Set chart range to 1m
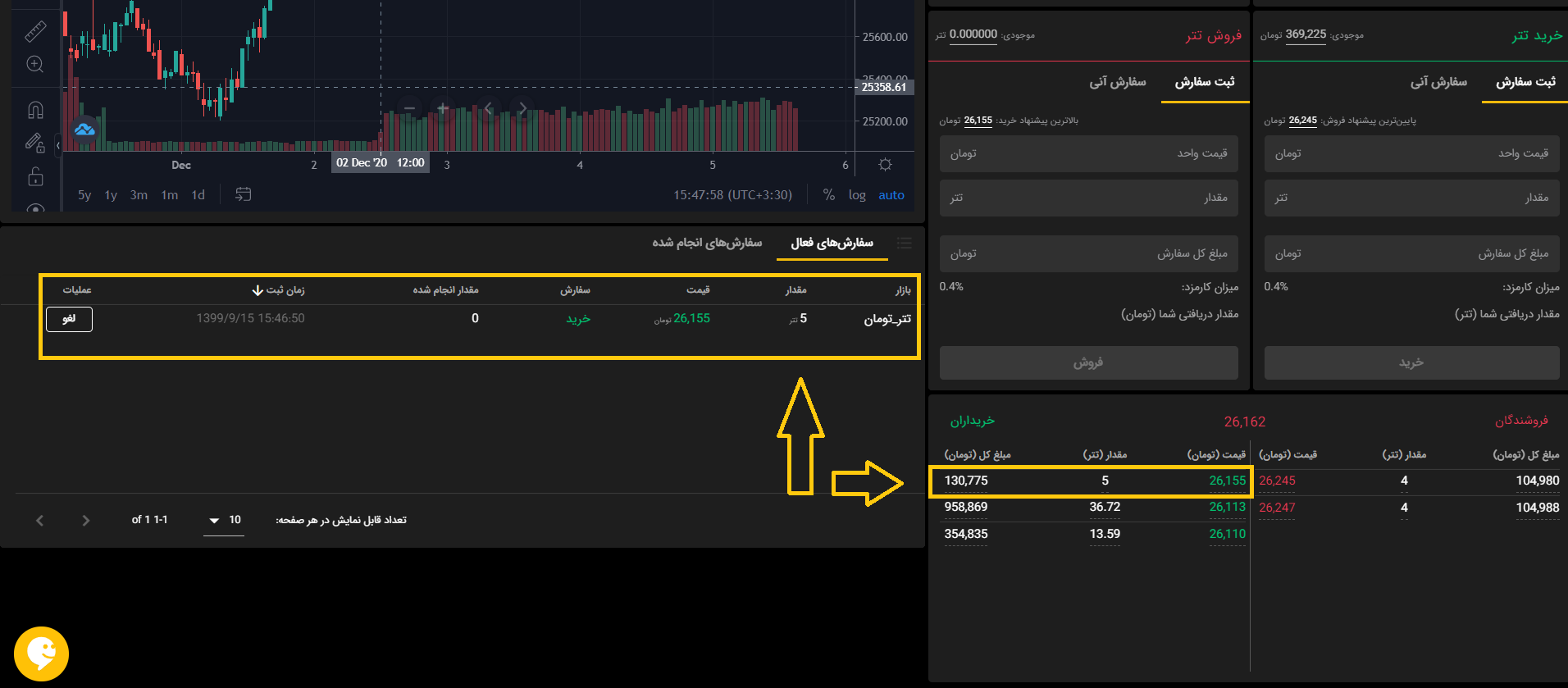 tap(170, 195)
